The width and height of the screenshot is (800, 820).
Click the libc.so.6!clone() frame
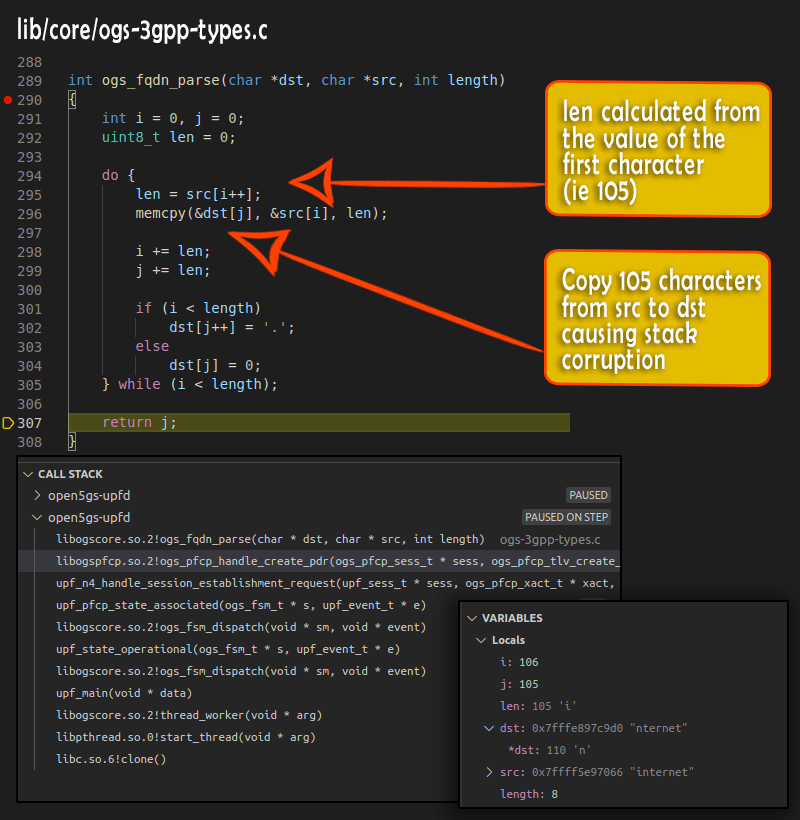(x=111, y=759)
